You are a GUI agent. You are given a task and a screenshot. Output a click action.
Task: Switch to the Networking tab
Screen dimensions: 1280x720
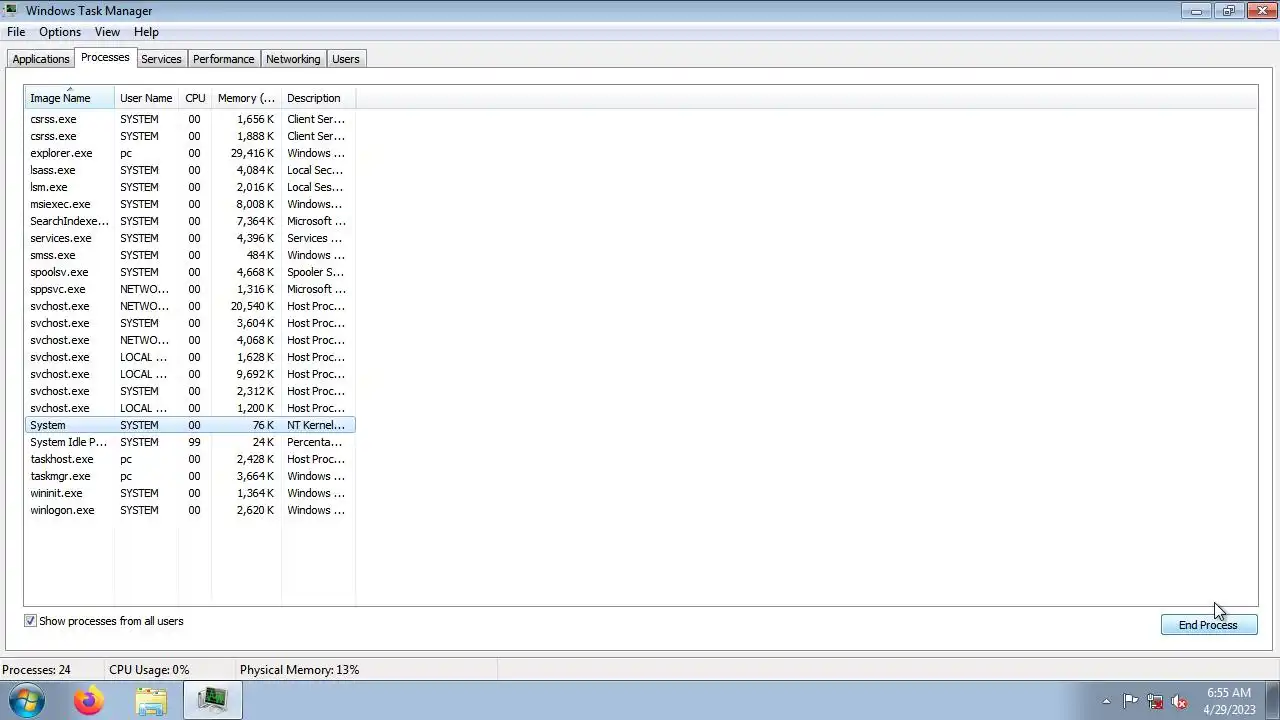[x=293, y=59]
